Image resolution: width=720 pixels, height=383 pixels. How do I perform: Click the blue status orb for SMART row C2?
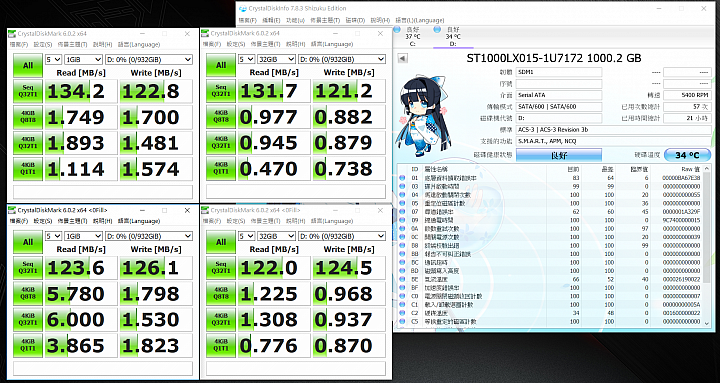[402, 313]
